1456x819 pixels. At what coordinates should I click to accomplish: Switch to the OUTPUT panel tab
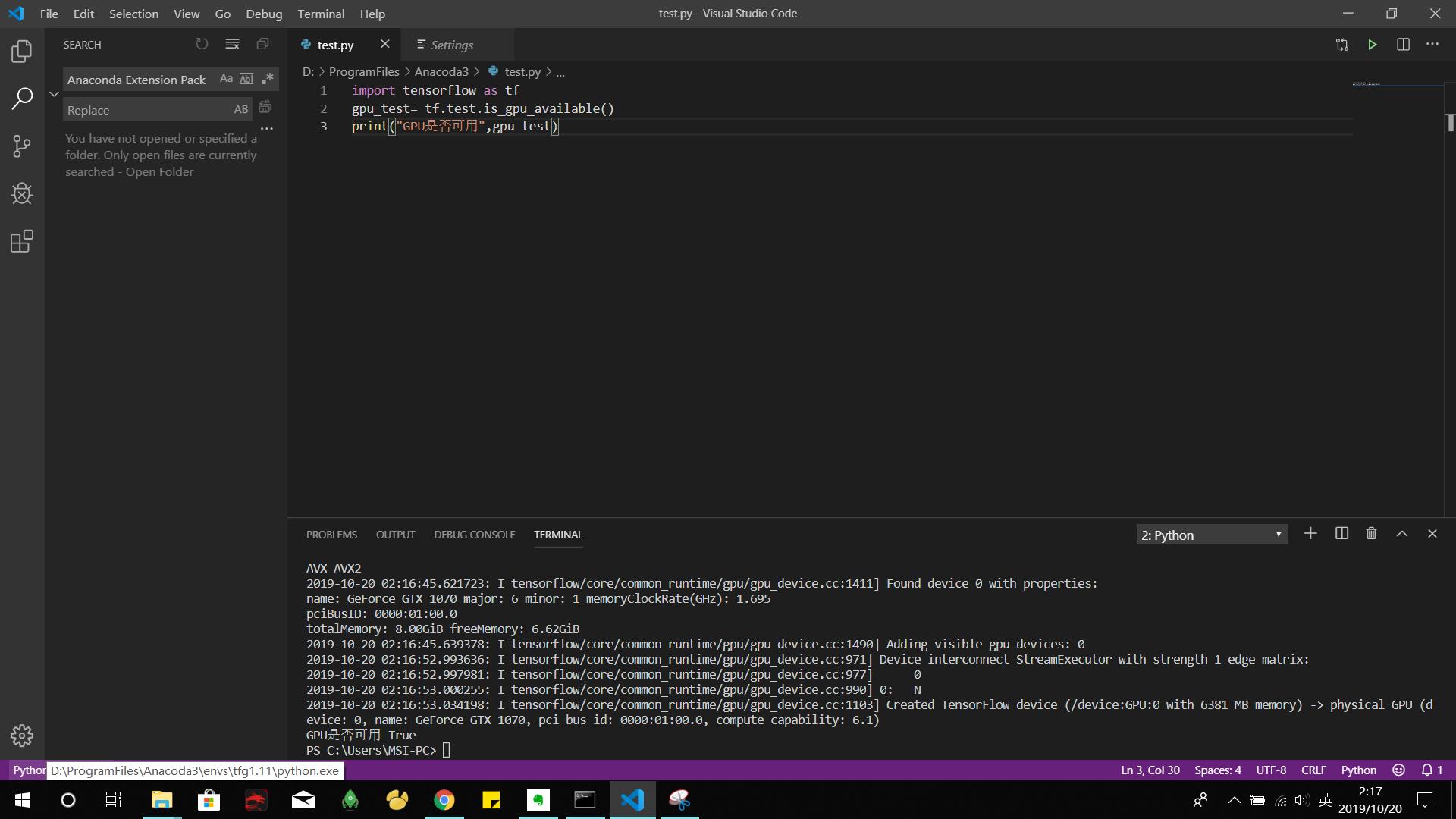pos(395,535)
